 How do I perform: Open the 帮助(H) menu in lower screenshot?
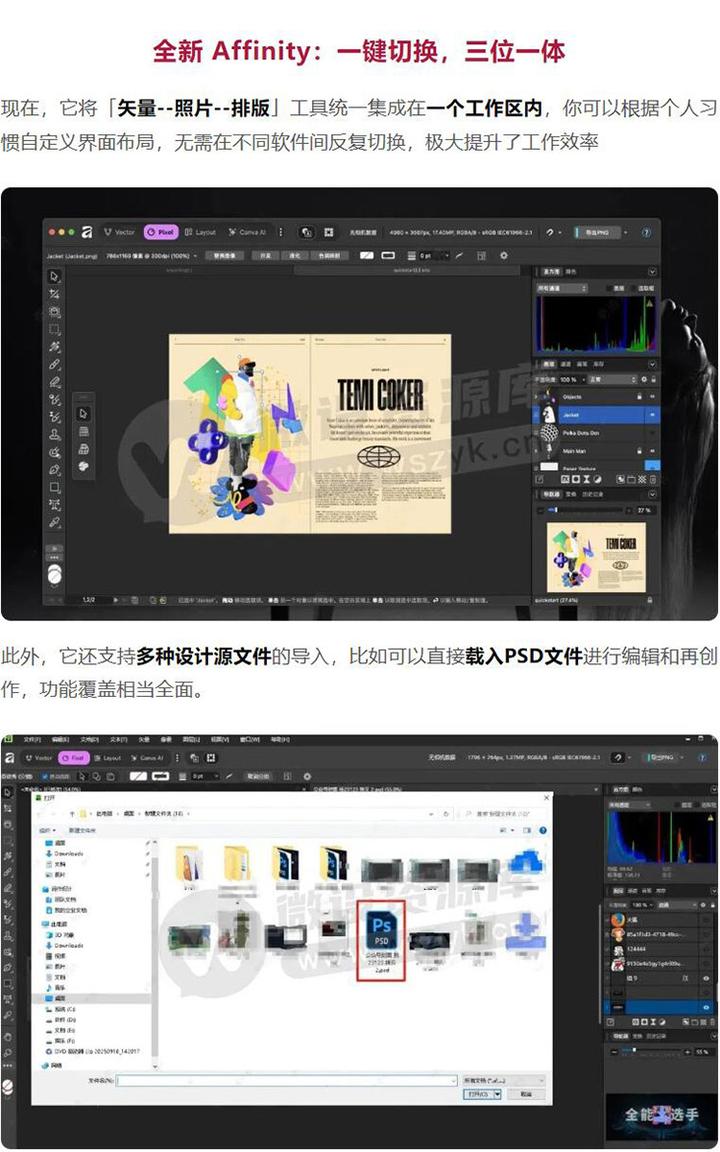coord(280,739)
